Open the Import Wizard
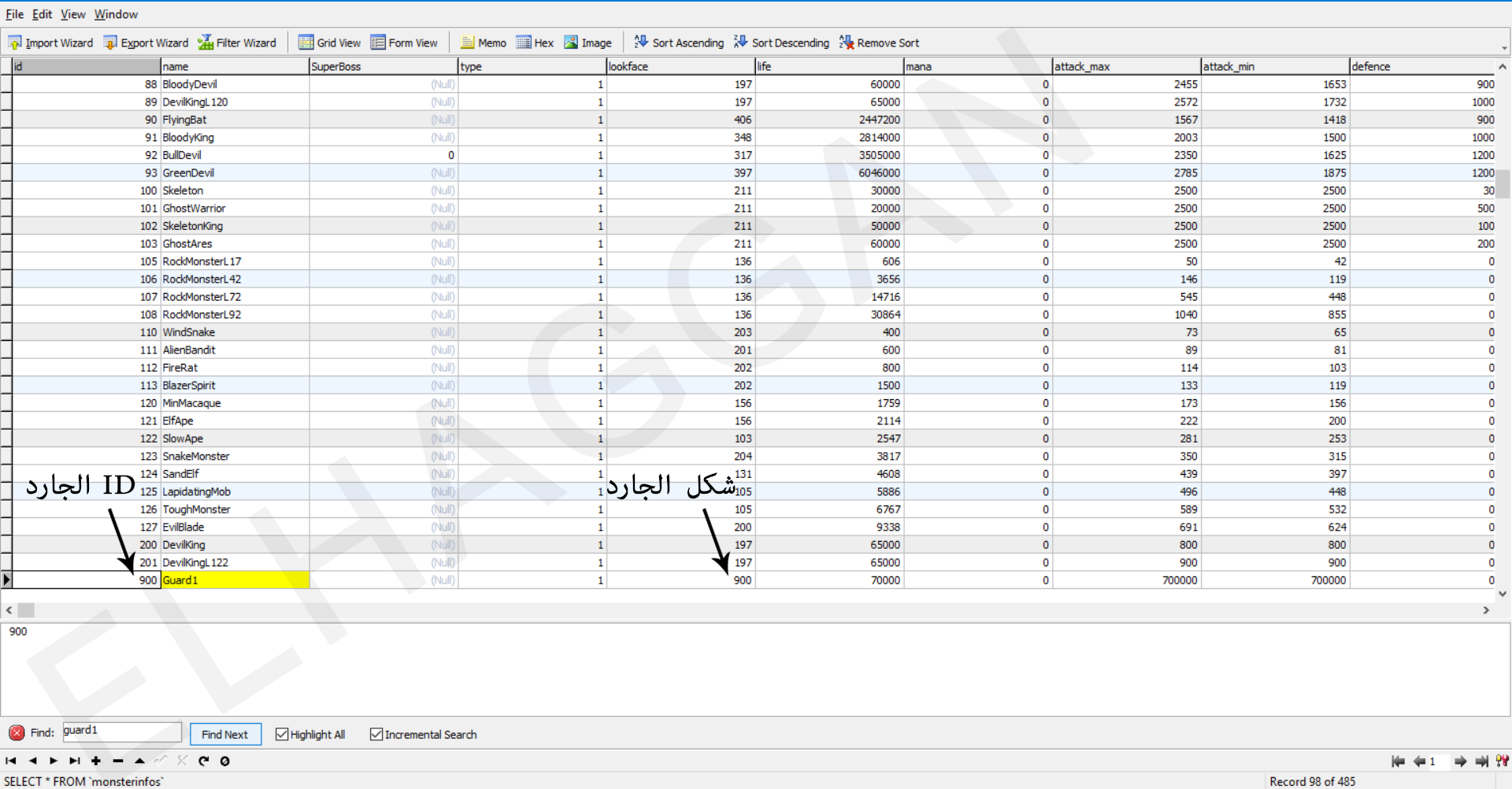 pyautogui.click(x=50, y=43)
